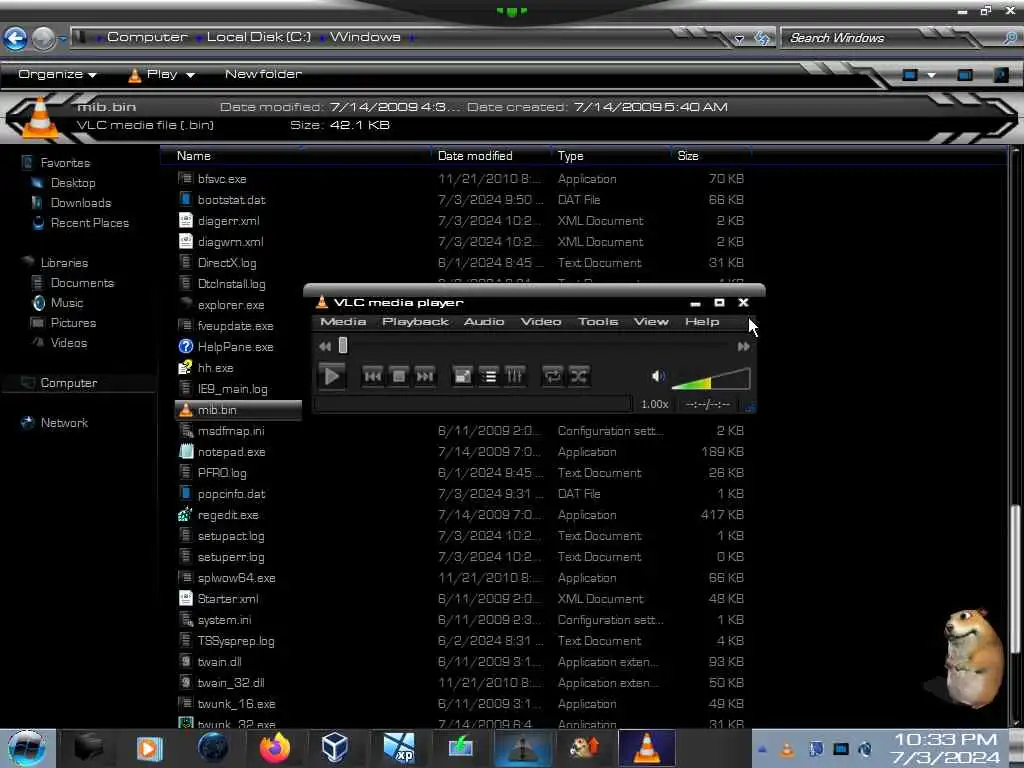
Task: Show hidden system tray icons
Action: pyautogui.click(x=763, y=750)
